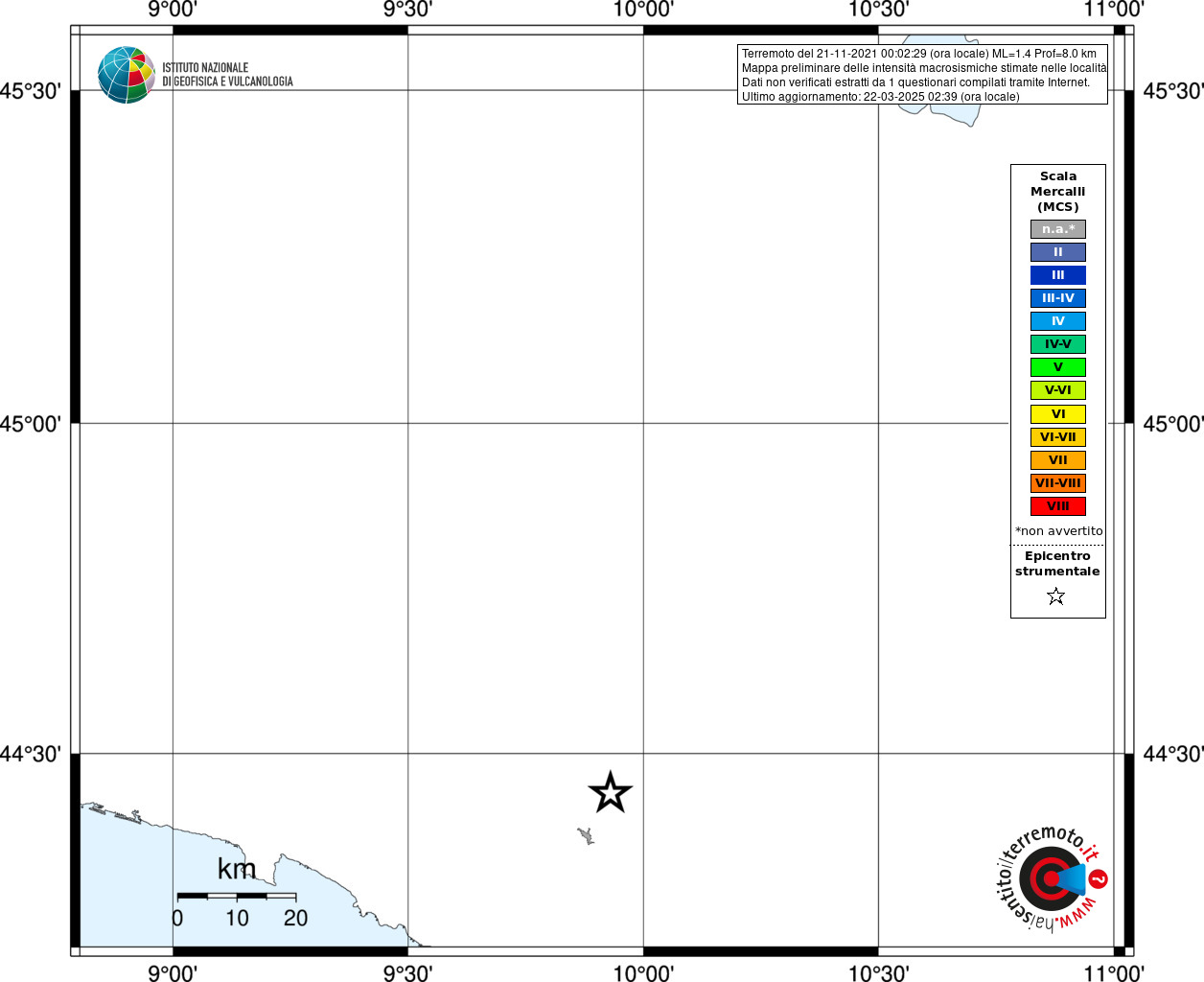Click the epicenter star on the map
Image resolution: width=1204 pixels, height=982 pixels.
(610, 793)
